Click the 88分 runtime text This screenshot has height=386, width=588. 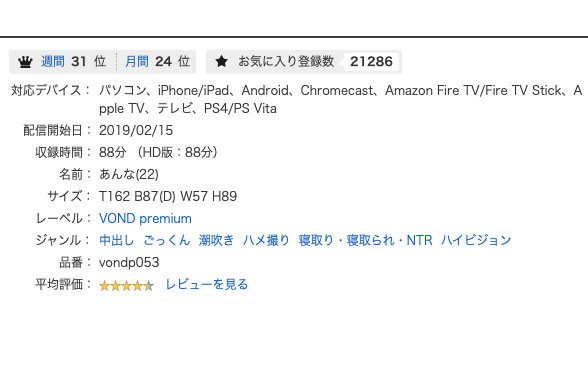pyautogui.click(x=112, y=152)
